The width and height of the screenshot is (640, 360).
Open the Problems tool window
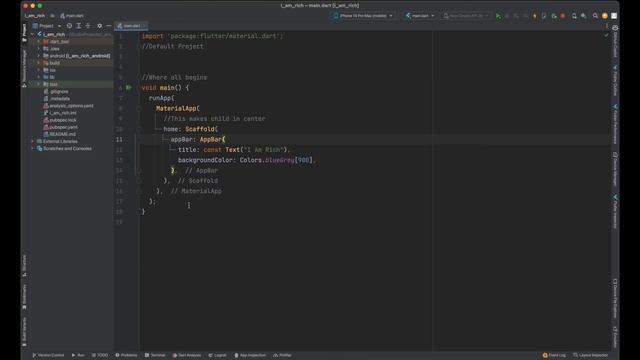pyautogui.click(x=126, y=355)
